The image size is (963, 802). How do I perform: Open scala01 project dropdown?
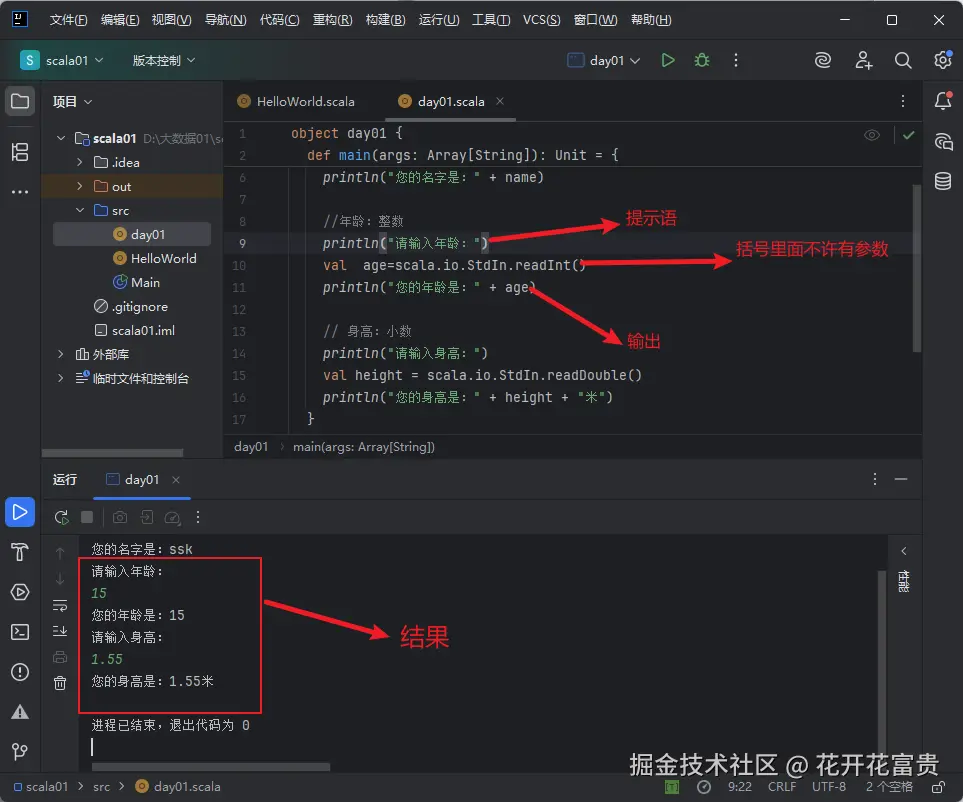(x=62, y=60)
